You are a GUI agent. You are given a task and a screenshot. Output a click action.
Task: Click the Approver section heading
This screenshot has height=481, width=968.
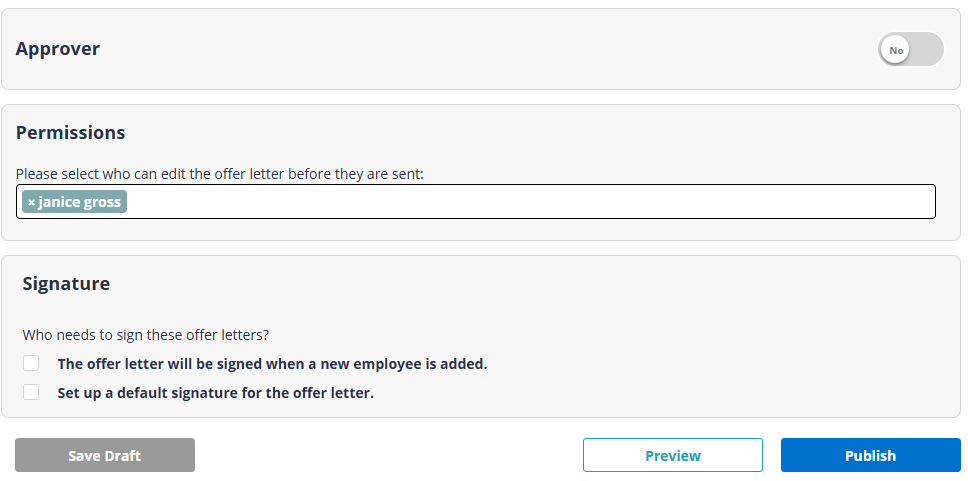pos(58,49)
